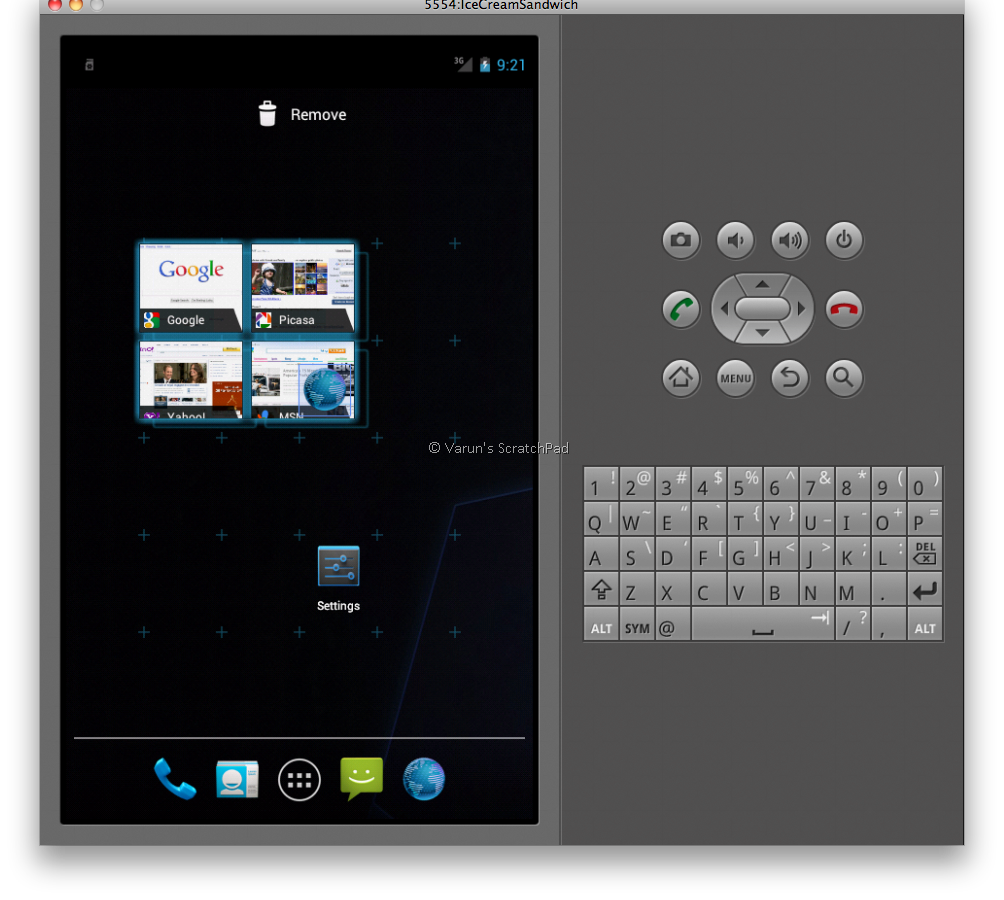
Task: Open the Contacts (People) app in dock
Action: click(237, 779)
